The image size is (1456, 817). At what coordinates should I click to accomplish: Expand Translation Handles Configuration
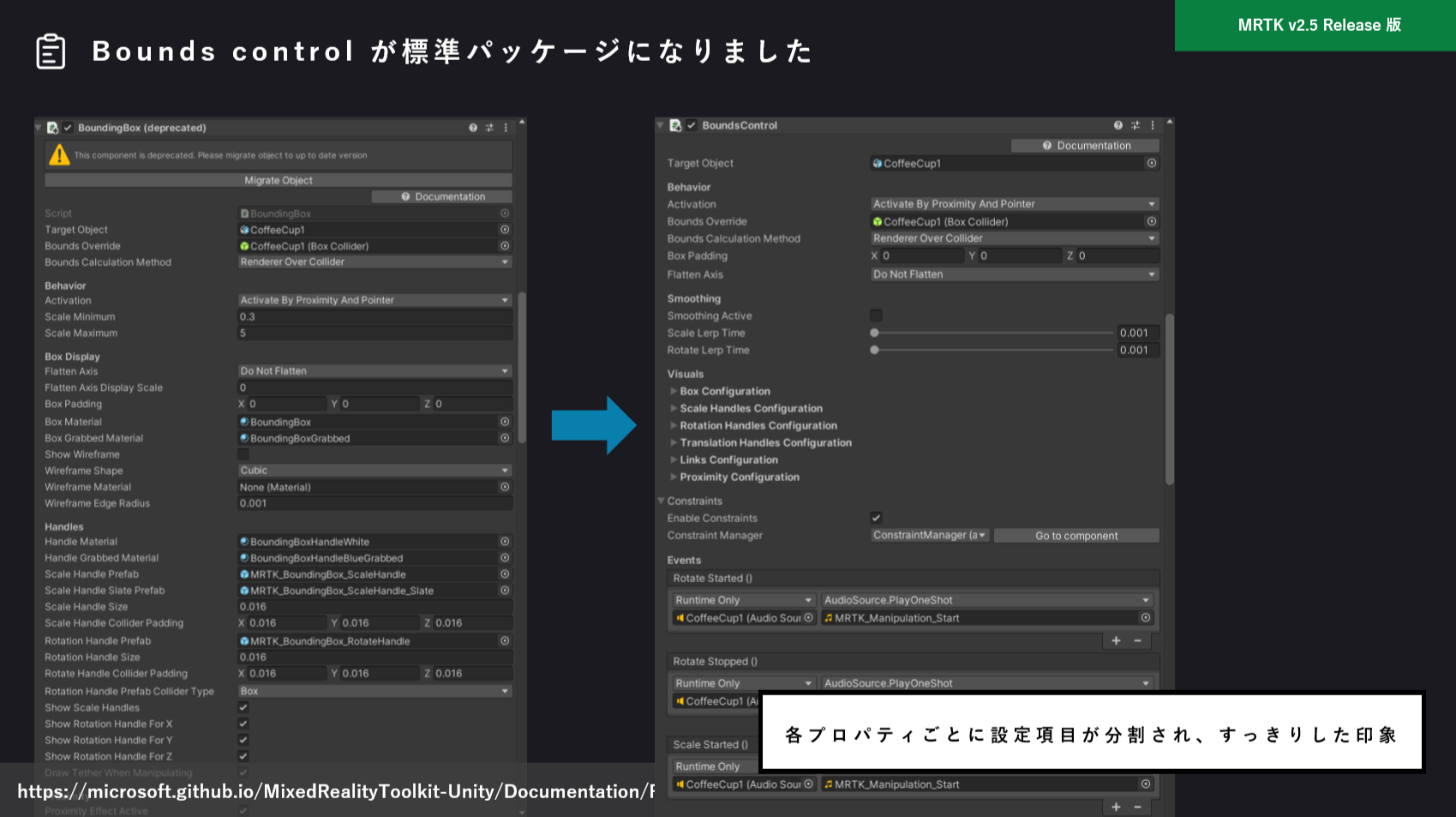point(674,442)
